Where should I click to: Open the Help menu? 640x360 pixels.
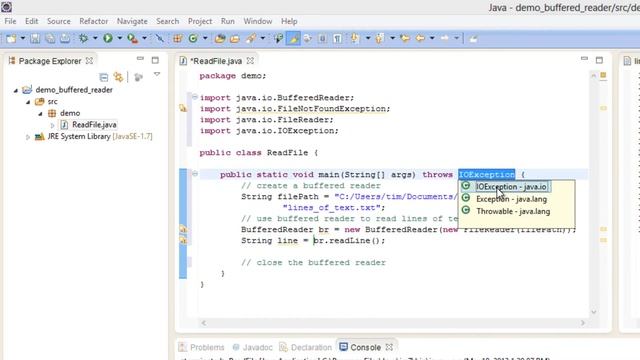(289, 21)
